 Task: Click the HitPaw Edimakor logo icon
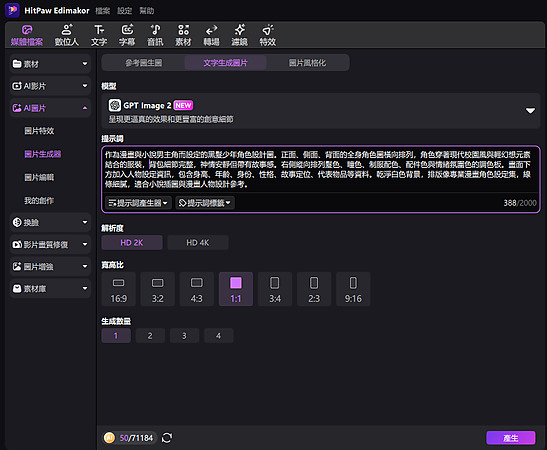13,10
